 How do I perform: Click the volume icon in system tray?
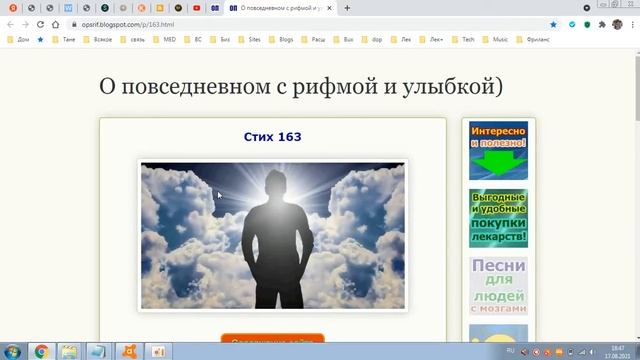pyautogui.click(x=593, y=352)
